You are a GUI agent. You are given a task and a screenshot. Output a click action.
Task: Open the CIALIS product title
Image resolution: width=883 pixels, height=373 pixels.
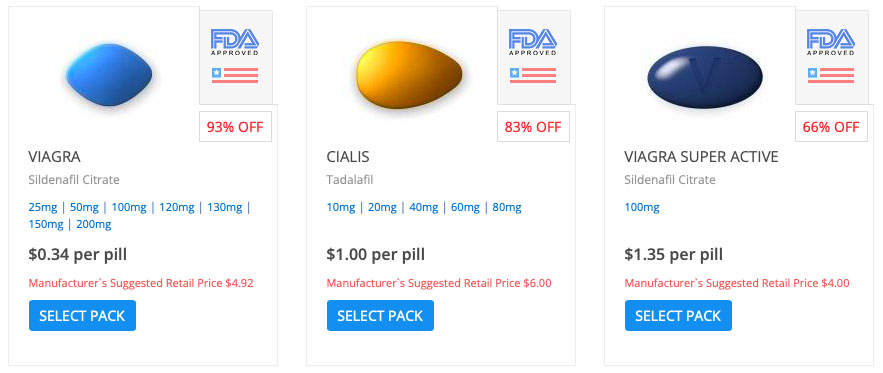348,157
